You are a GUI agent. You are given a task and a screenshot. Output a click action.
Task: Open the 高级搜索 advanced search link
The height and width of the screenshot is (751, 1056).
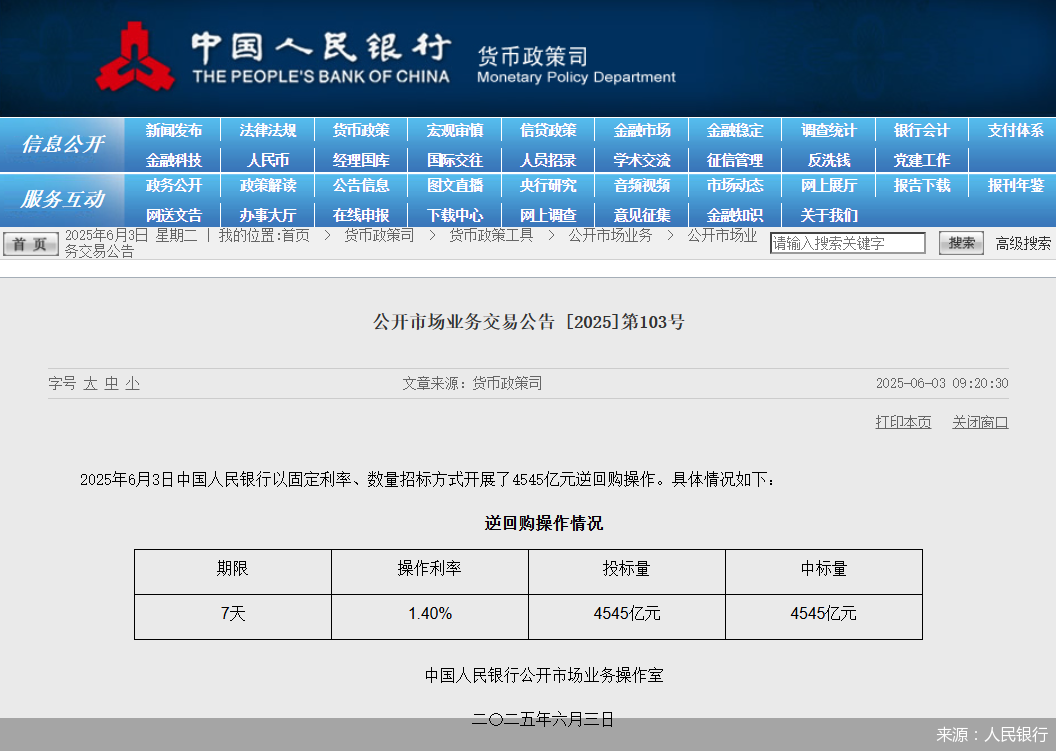[x=1022, y=243]
